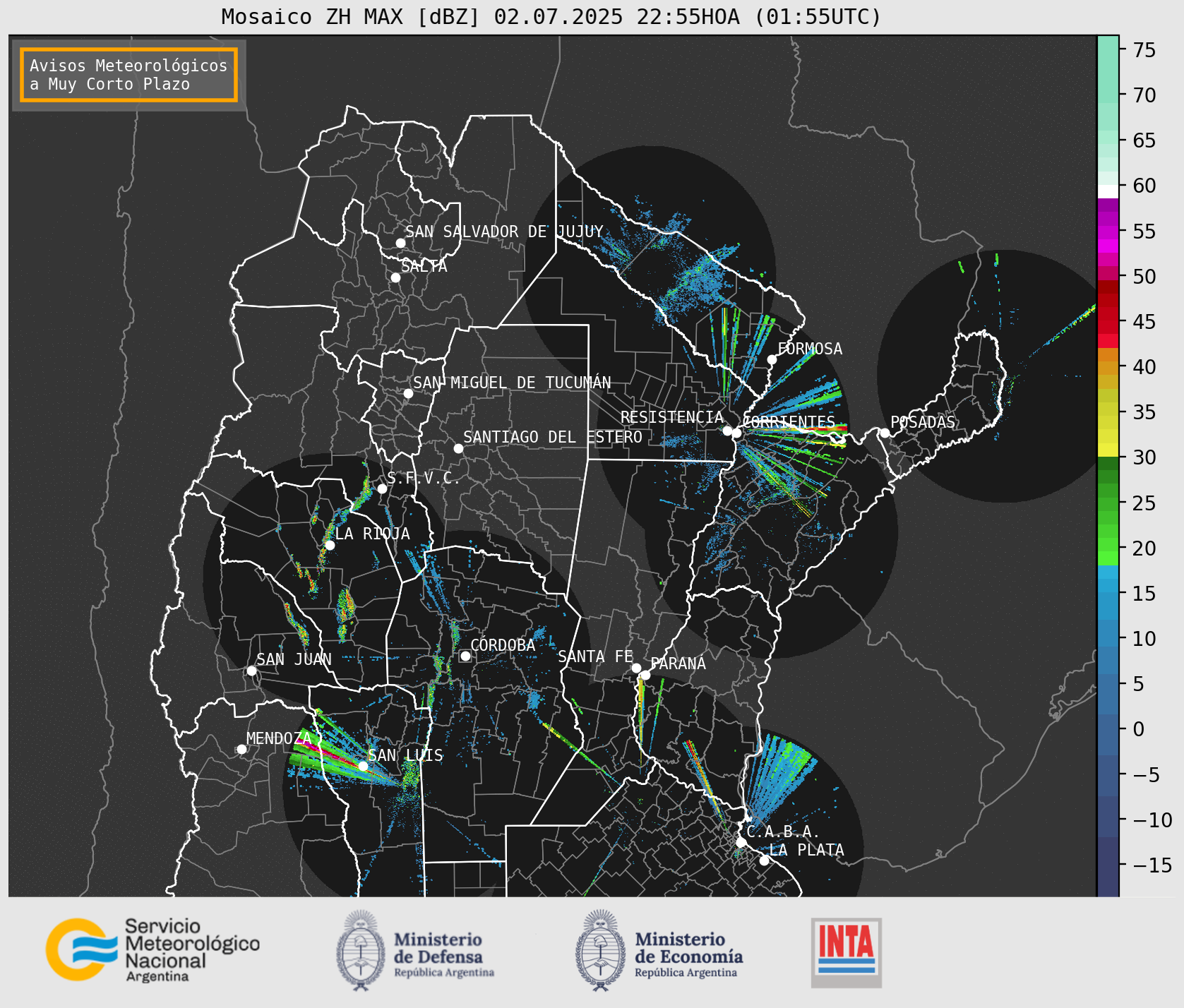Viewport: 1184px width, 1008px height.
Task: Select the San Miguel de Tucumán marker
Action: (x=408, y=393)
